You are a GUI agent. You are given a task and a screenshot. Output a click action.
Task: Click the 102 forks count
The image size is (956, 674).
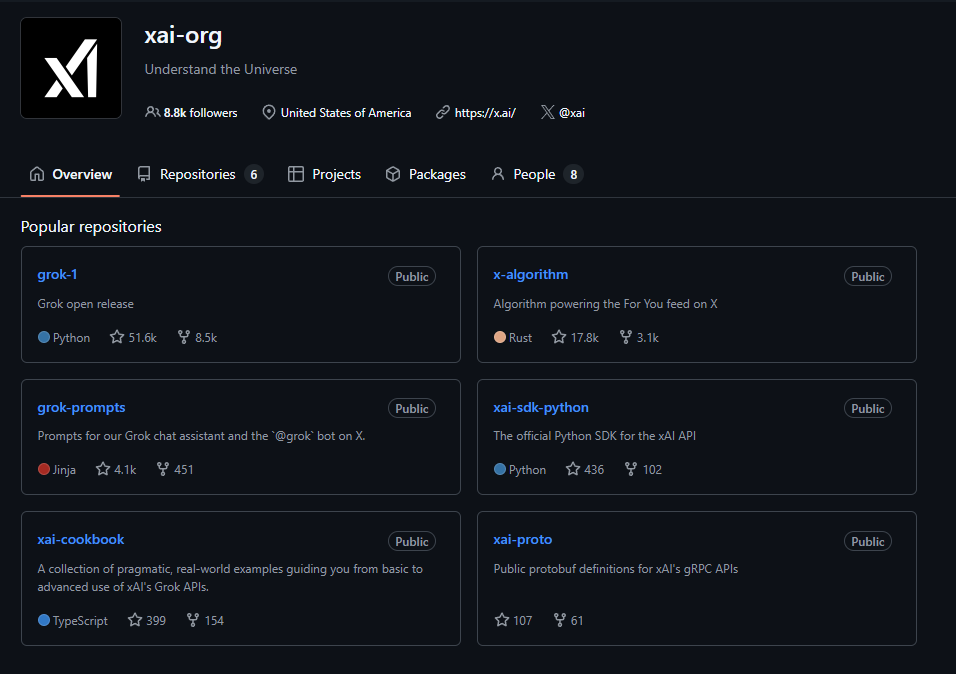[x=652, y=470]
